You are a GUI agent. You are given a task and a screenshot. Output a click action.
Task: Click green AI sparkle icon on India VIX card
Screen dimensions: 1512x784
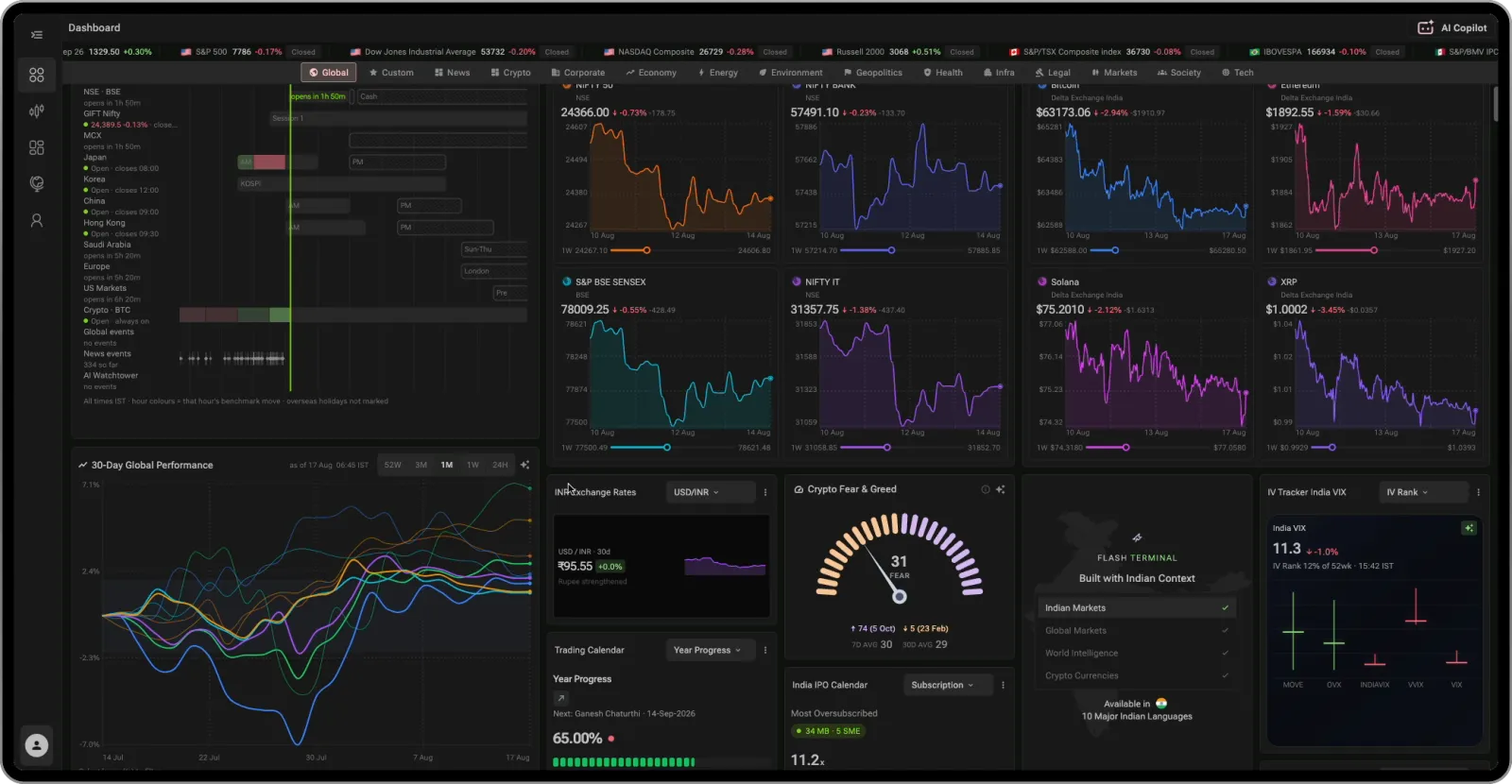[1469, 528]
